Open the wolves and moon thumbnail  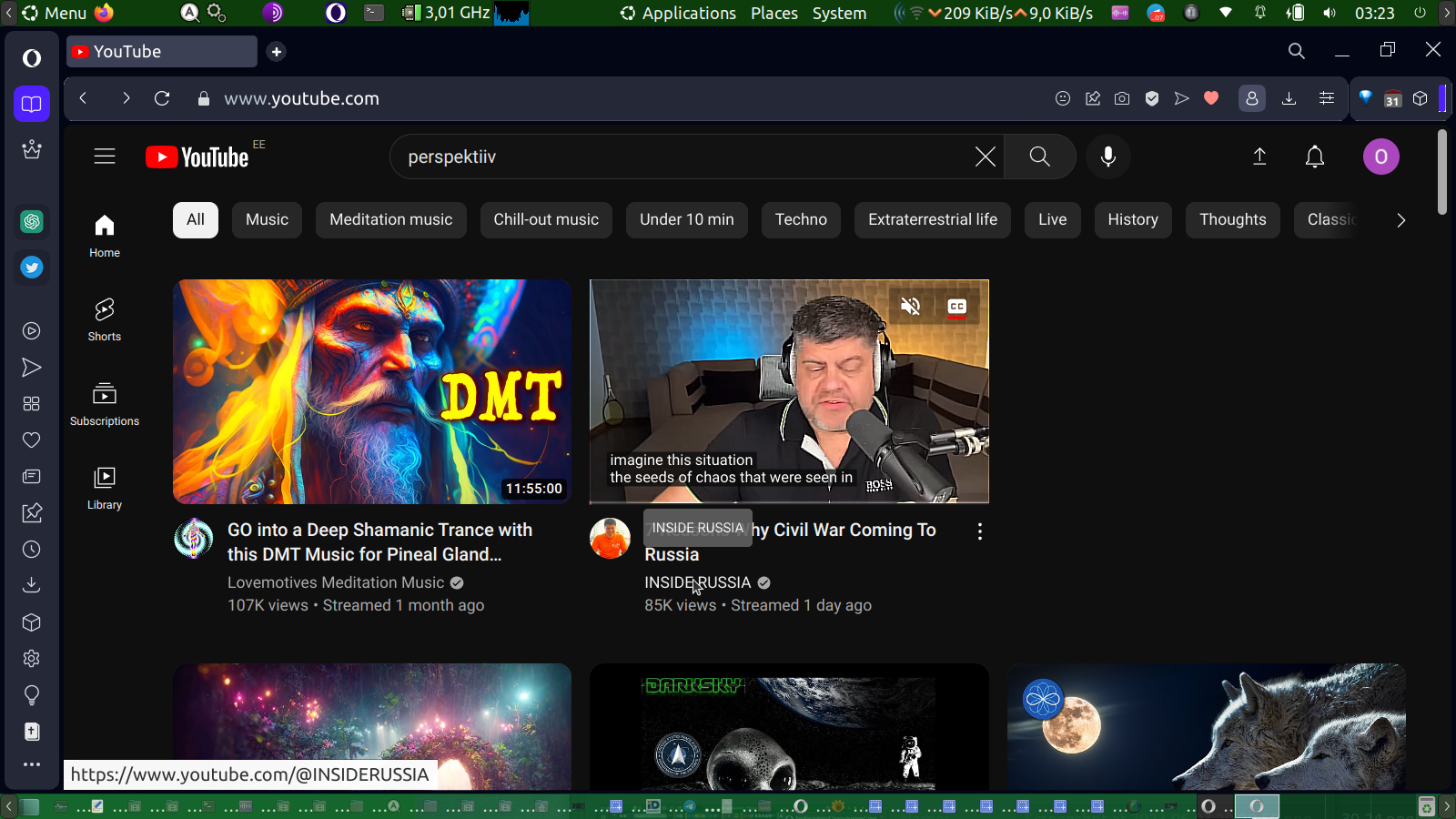click(x=1207, y=726)
